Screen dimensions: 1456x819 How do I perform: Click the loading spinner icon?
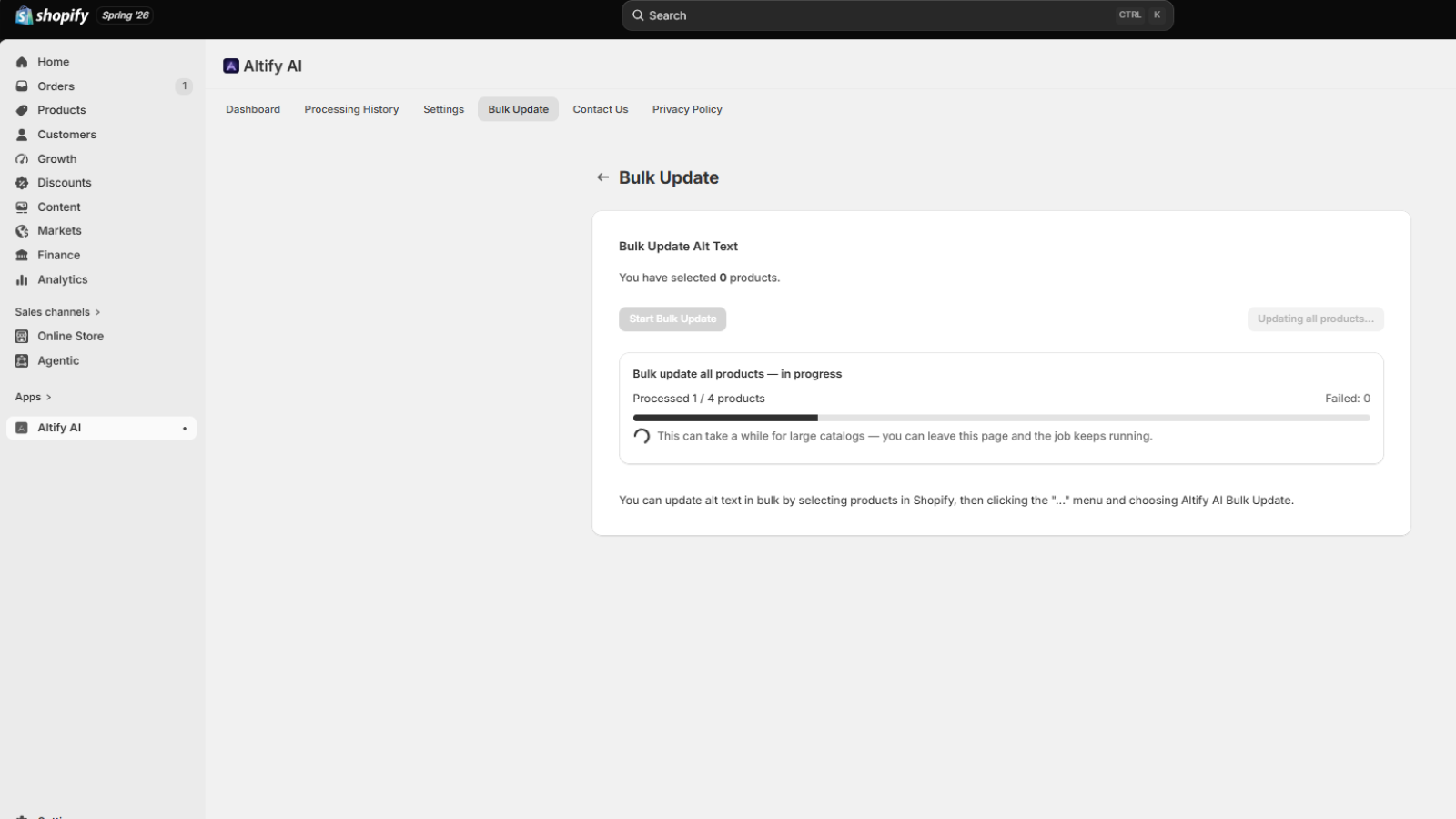tap(642, 436)
